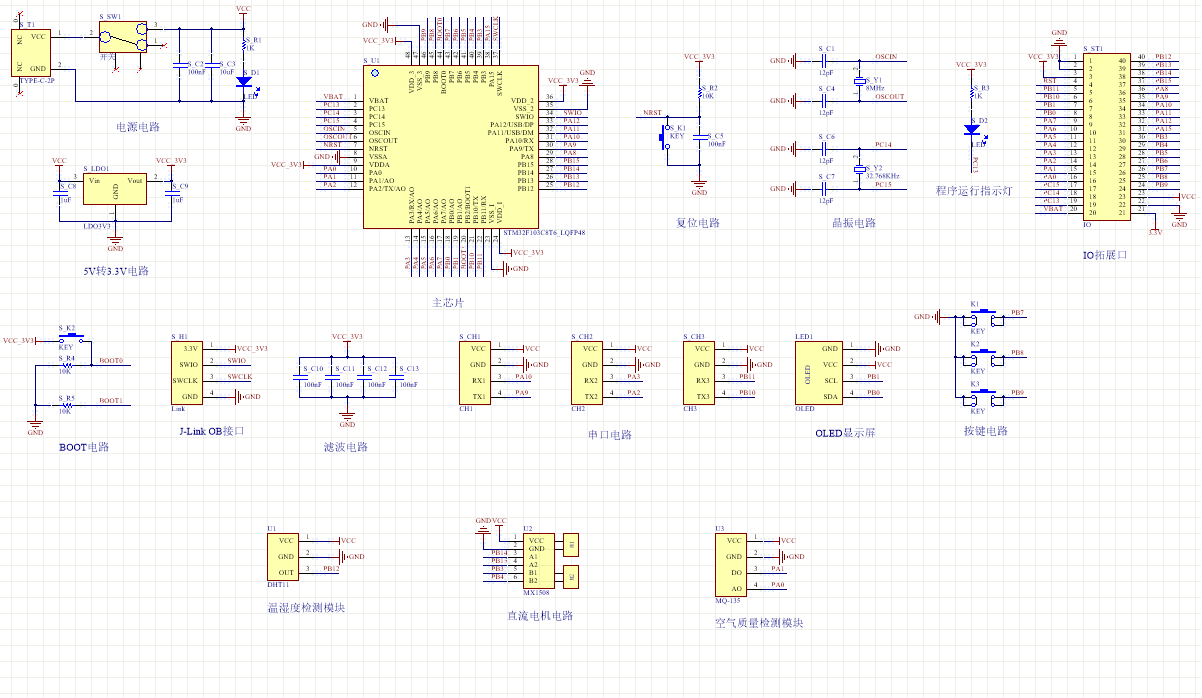
Task: Select the power LED symbol S_D1
Action: point(243,83)
